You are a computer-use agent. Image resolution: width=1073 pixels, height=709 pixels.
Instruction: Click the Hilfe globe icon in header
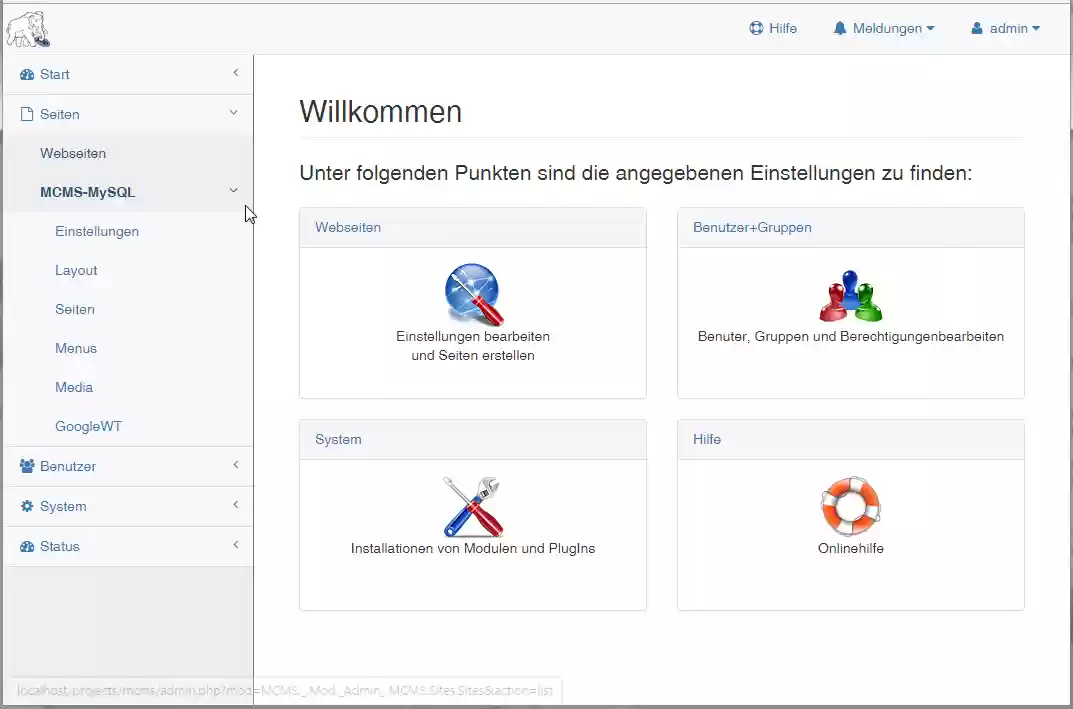click(x=757, y=28)
